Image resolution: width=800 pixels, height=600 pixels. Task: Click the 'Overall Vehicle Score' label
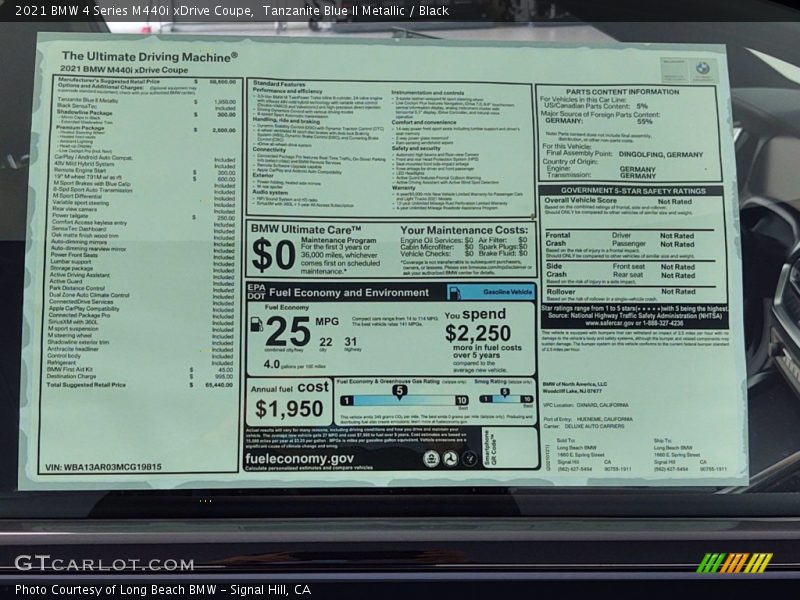pyautogui.click(x=580, y=201)
